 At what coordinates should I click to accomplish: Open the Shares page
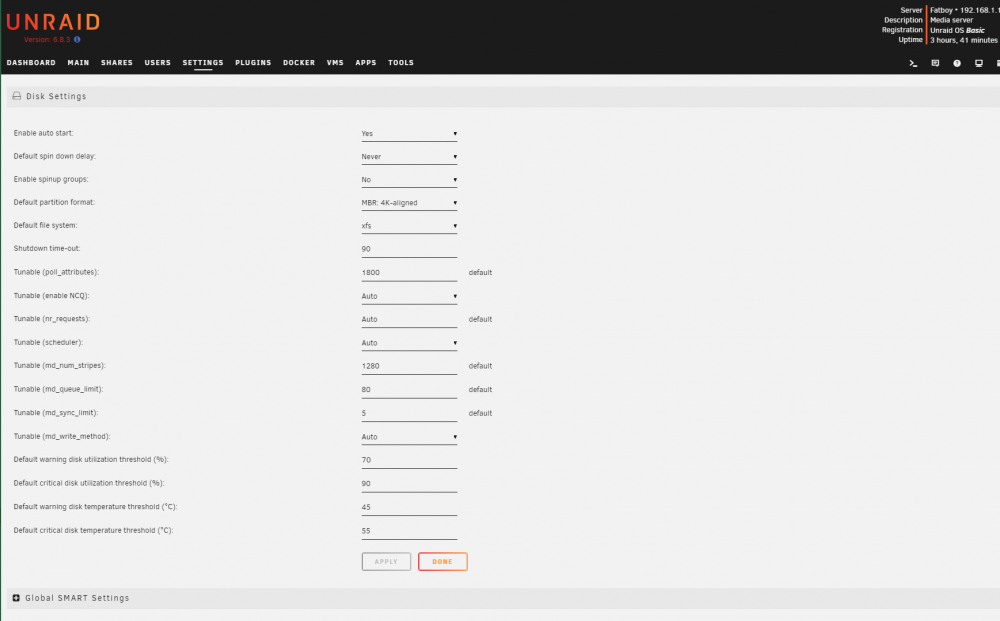coord(117,62)
